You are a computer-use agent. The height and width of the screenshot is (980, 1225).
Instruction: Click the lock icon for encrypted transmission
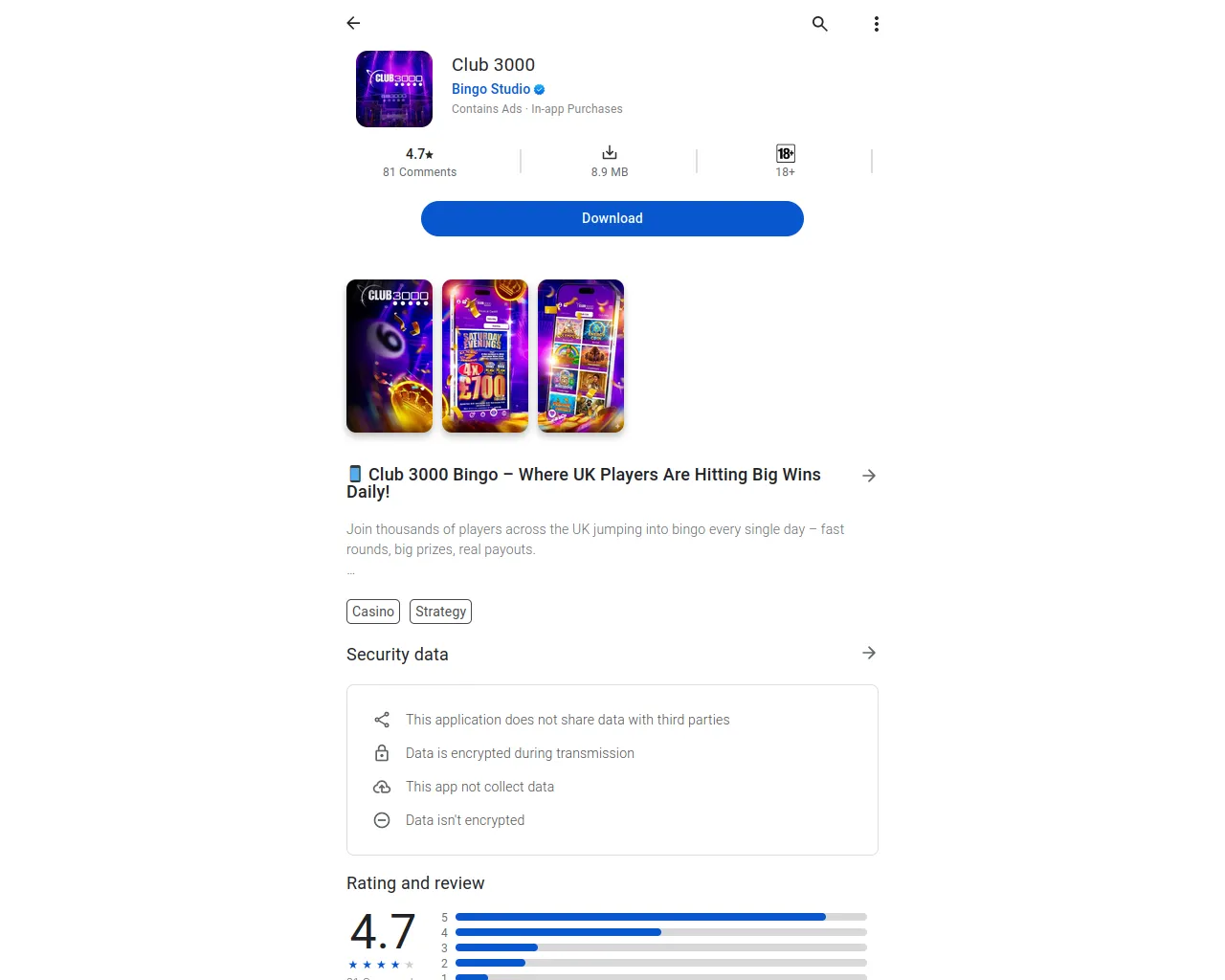click(382, 753)
